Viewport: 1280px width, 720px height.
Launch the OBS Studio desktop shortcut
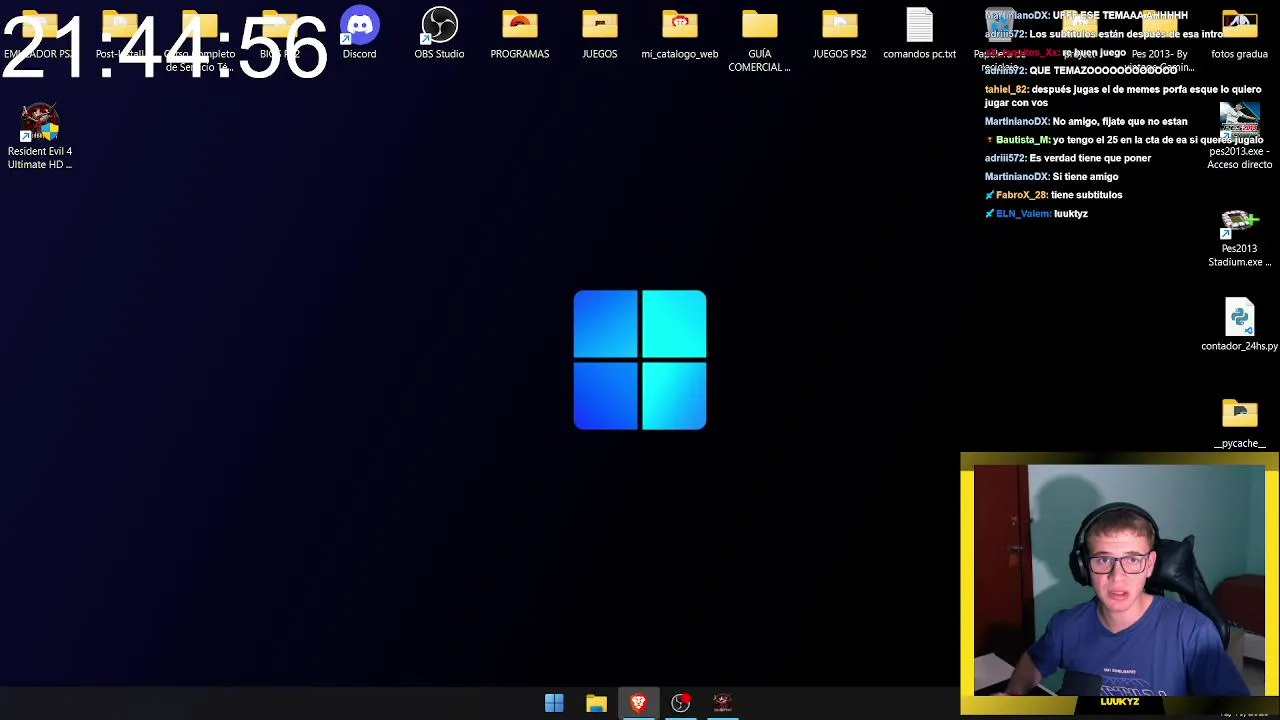(x=439, y=33)
